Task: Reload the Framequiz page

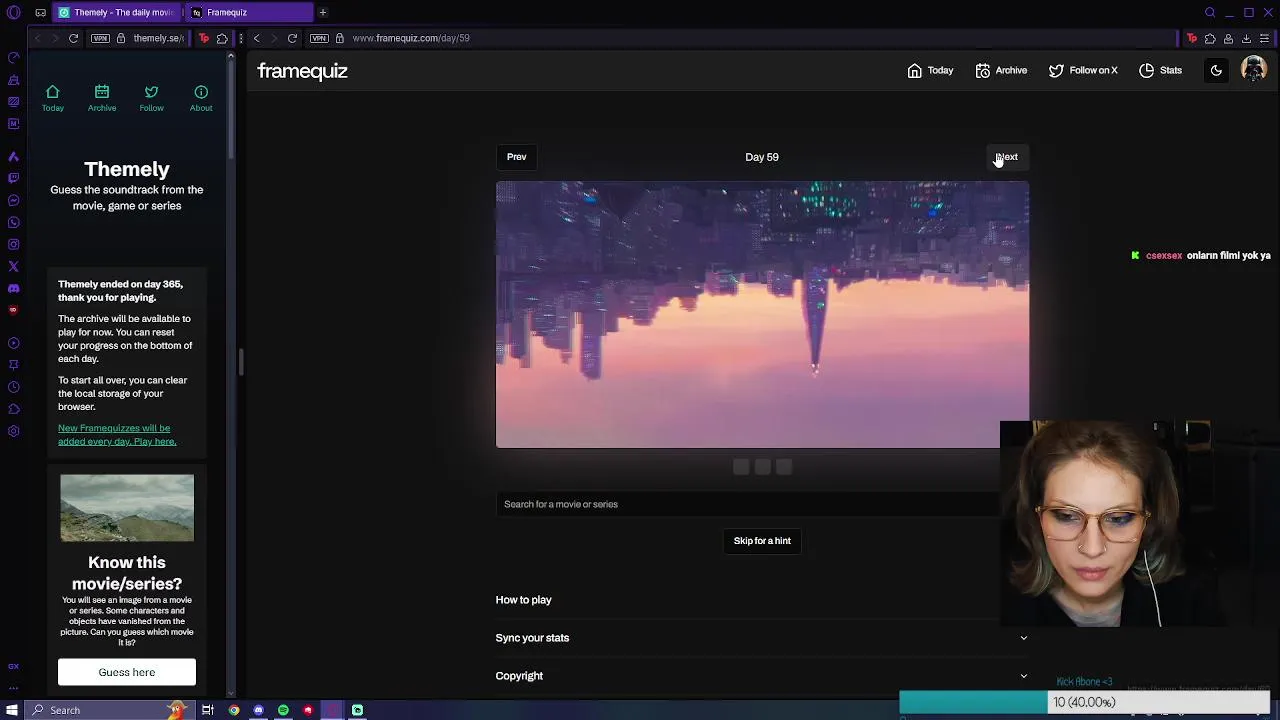Action: pyautogui.click(x=292, y=38)
